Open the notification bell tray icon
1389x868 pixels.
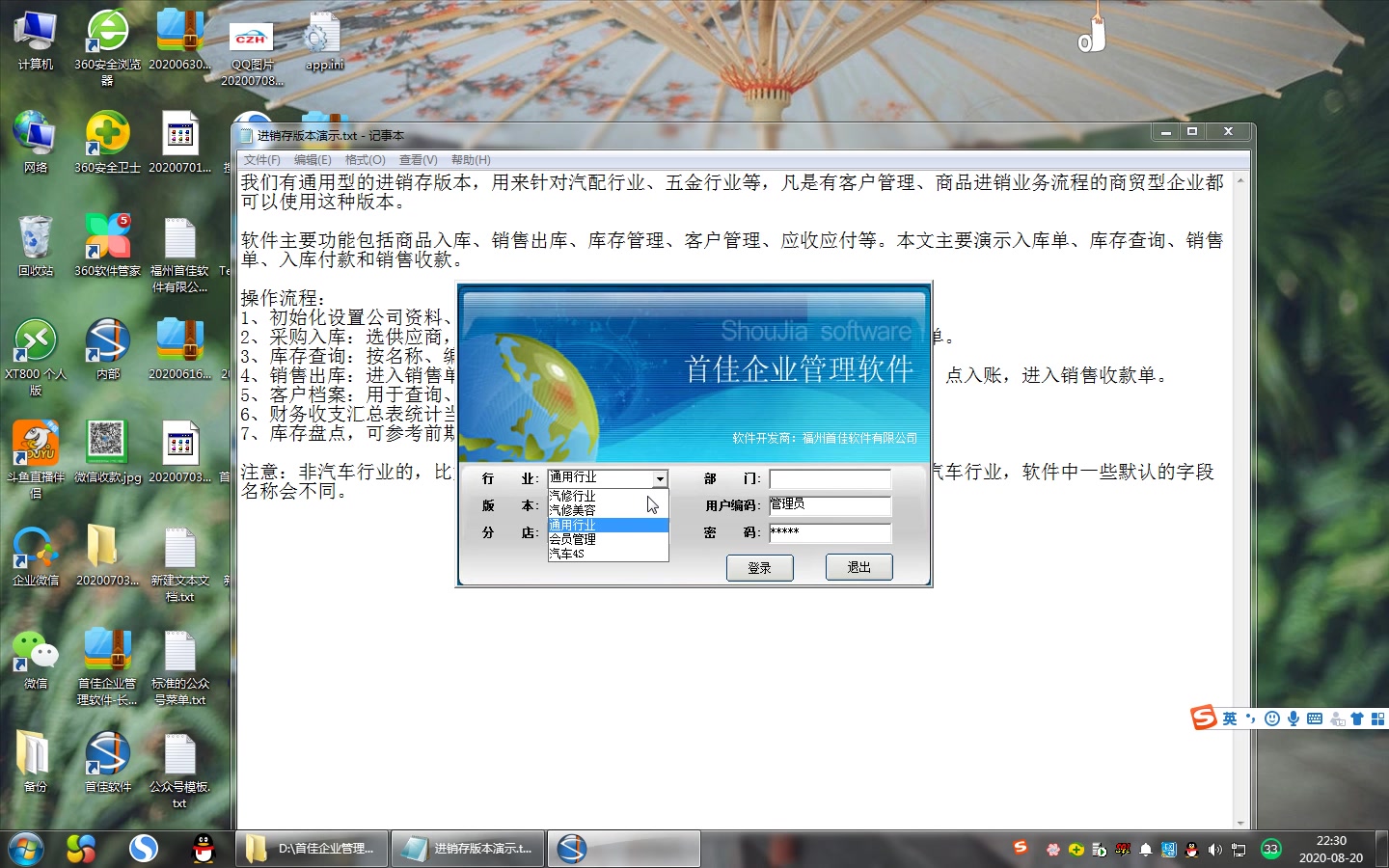click(x=1146, y=850)
